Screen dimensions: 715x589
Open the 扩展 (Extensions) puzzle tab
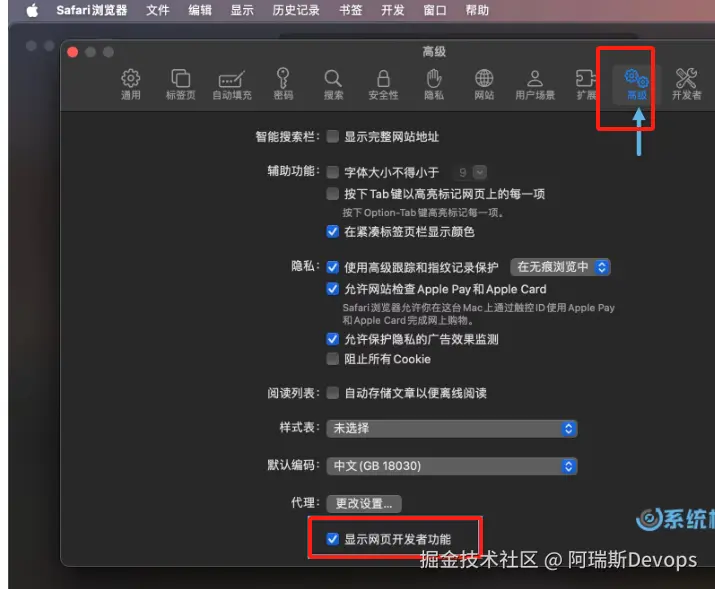coord(586,84)
